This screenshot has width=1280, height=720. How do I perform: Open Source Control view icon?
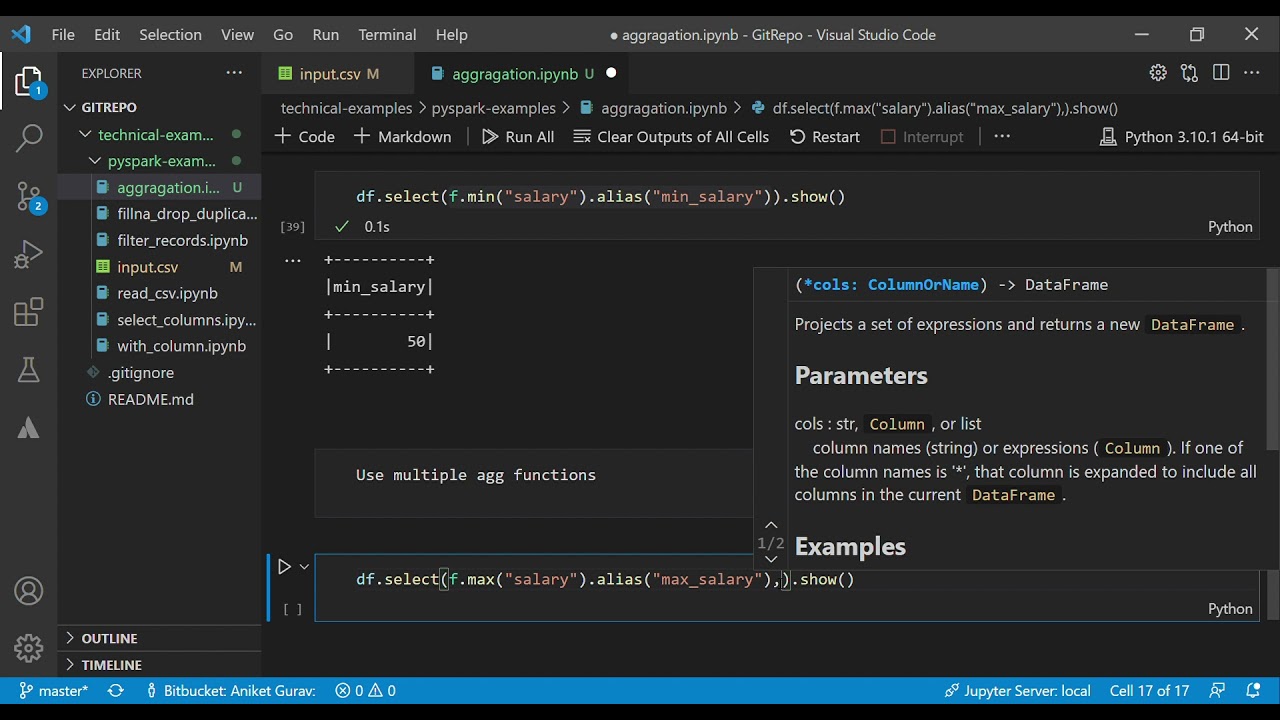[29, 196]
